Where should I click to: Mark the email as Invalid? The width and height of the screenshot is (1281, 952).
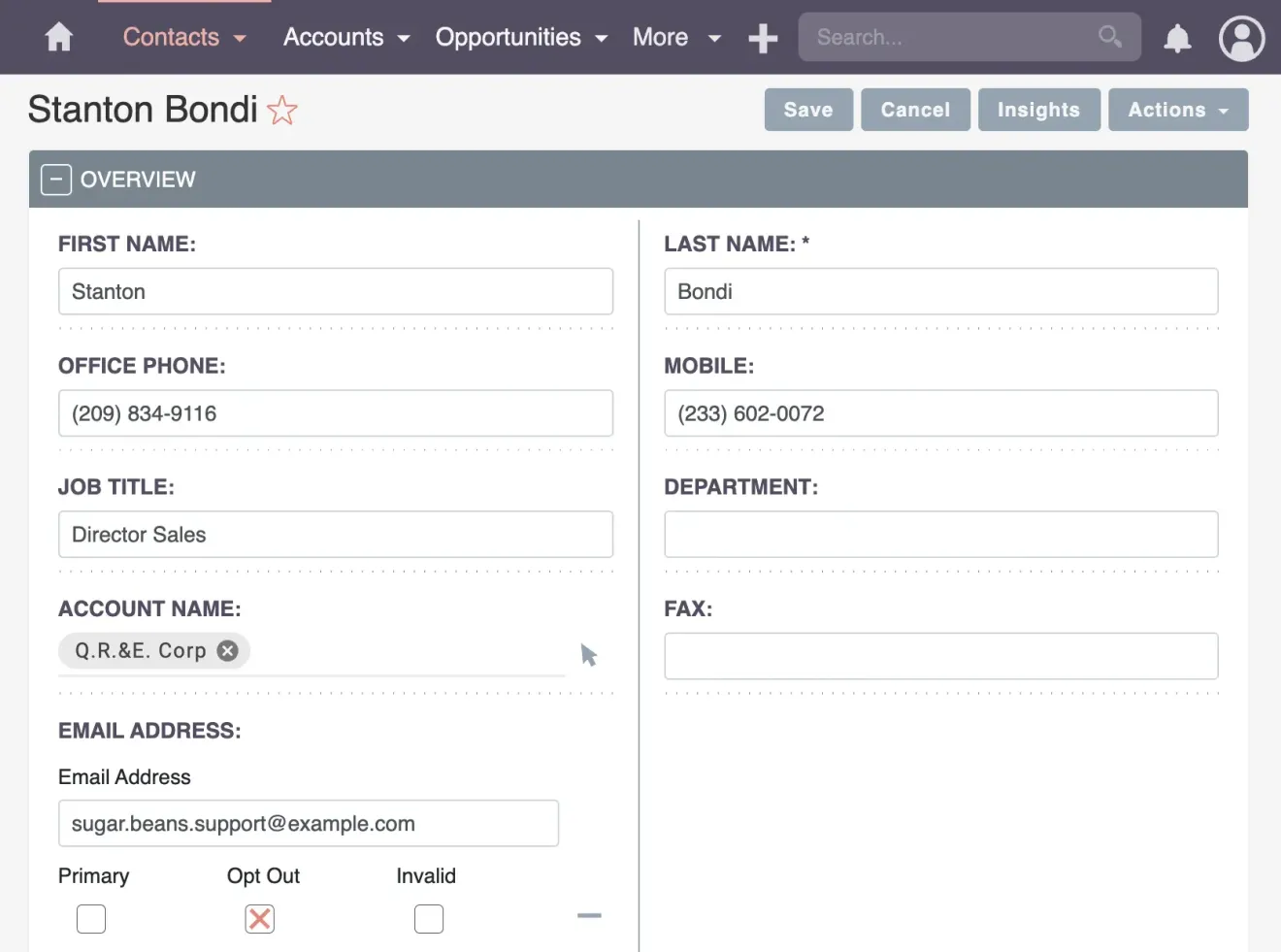click(x=428, y=919)
